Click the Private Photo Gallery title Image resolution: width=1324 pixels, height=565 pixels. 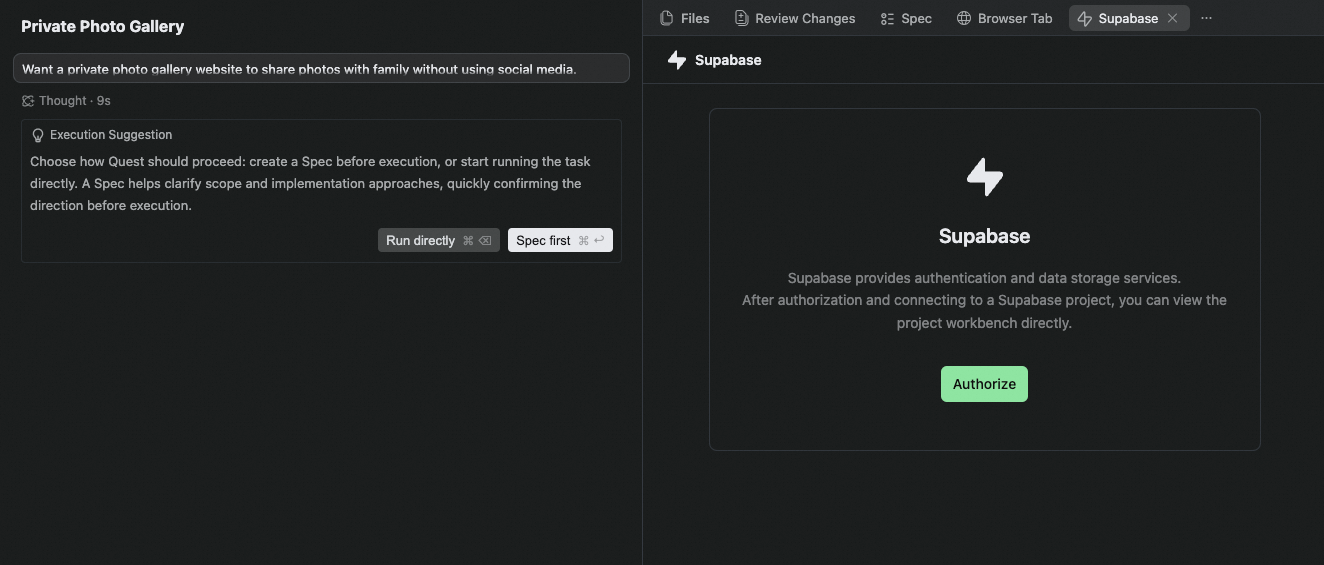coord(102,26)
